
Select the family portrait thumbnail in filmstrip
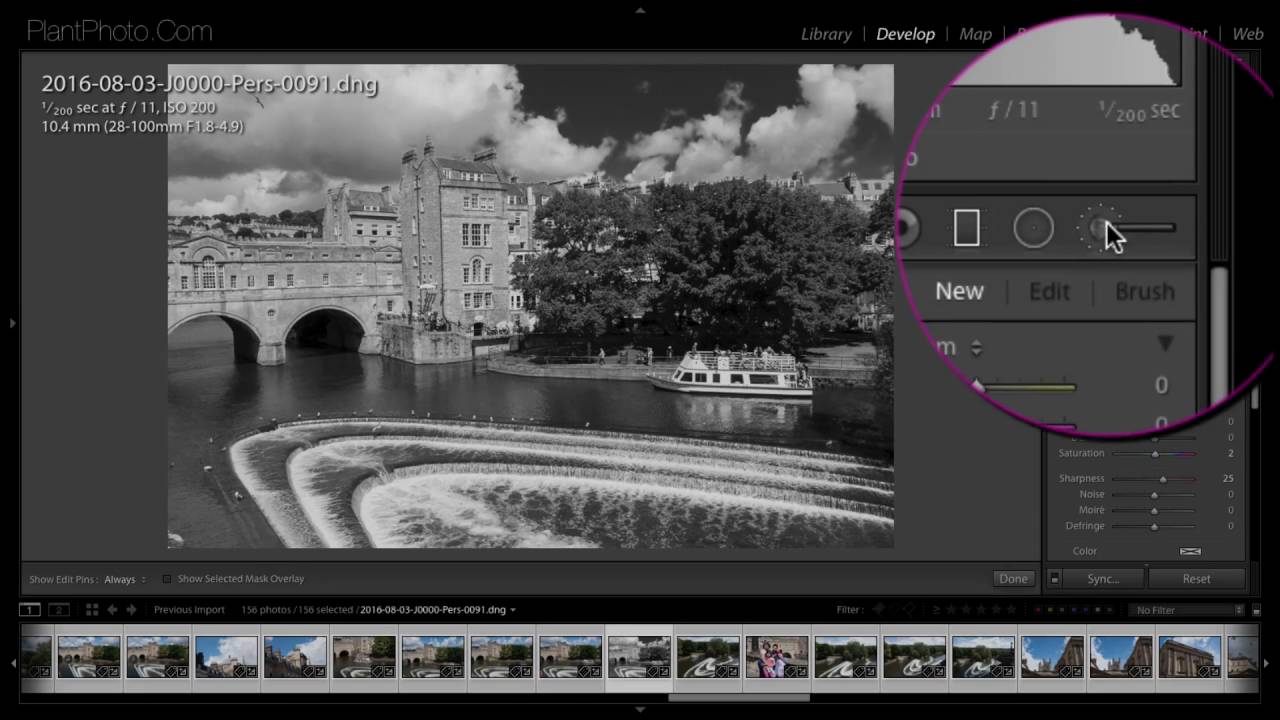tap(777, 657)
